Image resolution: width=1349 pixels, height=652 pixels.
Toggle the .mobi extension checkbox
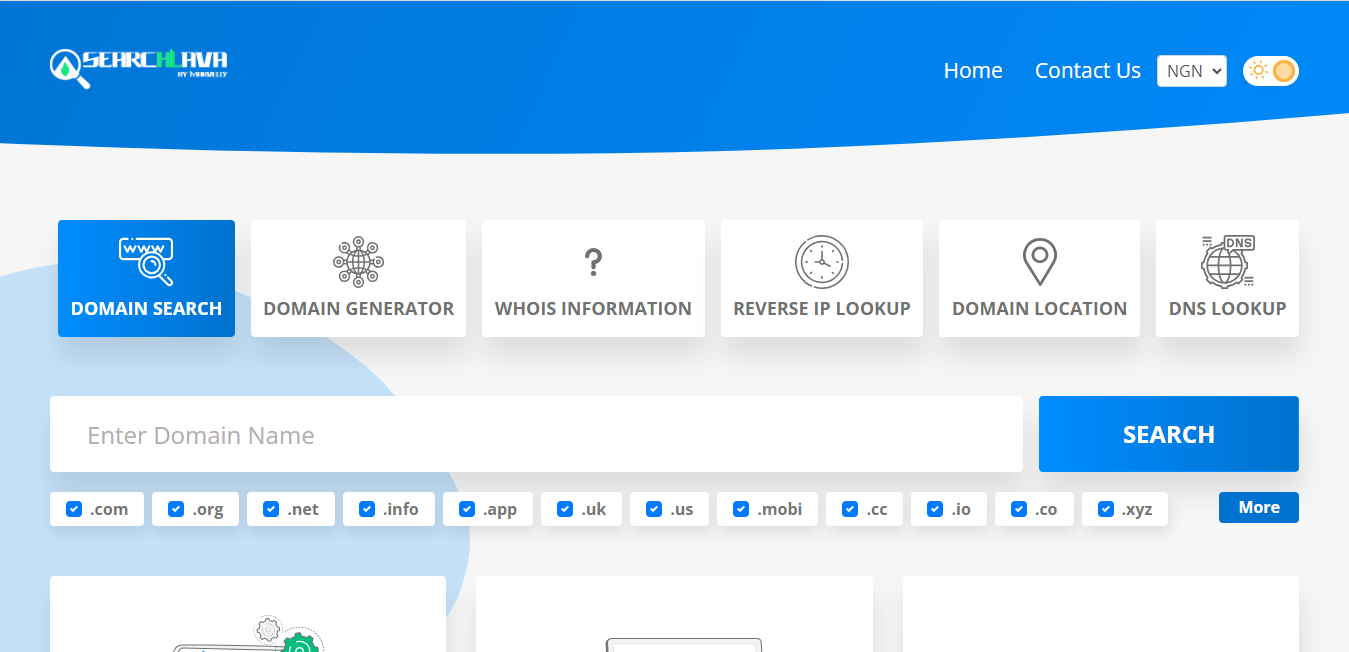point(741,509)
